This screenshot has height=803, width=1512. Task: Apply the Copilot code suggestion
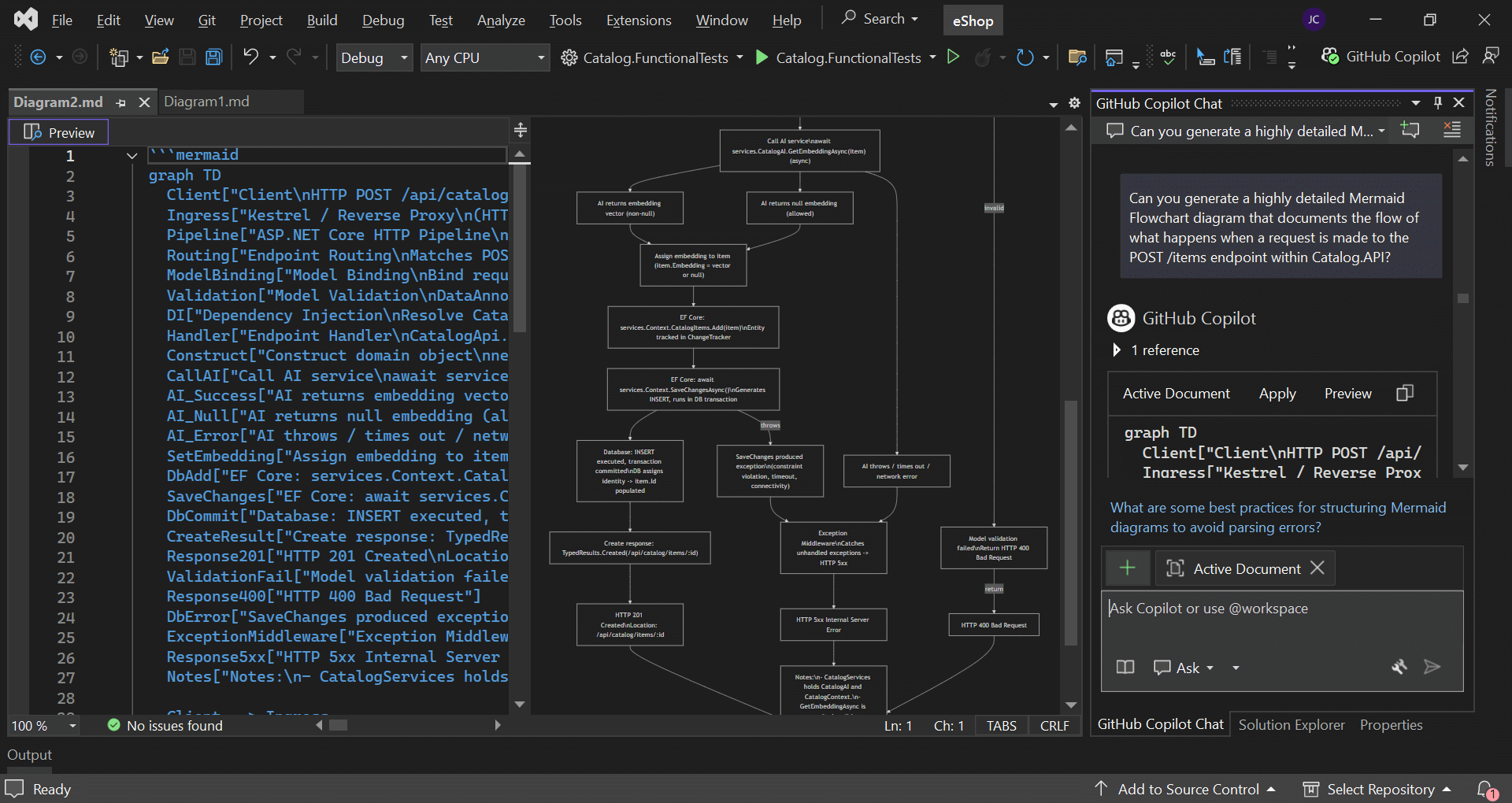pyautogui.click(x=1277, y=394)
